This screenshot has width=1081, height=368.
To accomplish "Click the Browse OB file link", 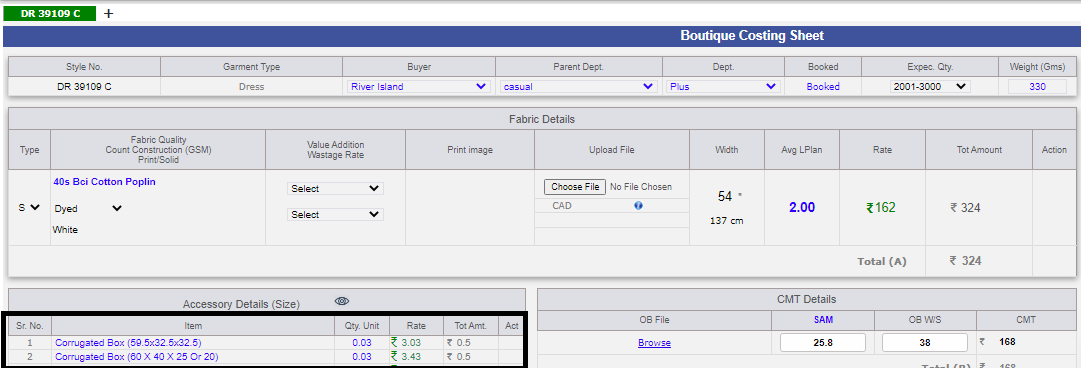I will [654, 343].
